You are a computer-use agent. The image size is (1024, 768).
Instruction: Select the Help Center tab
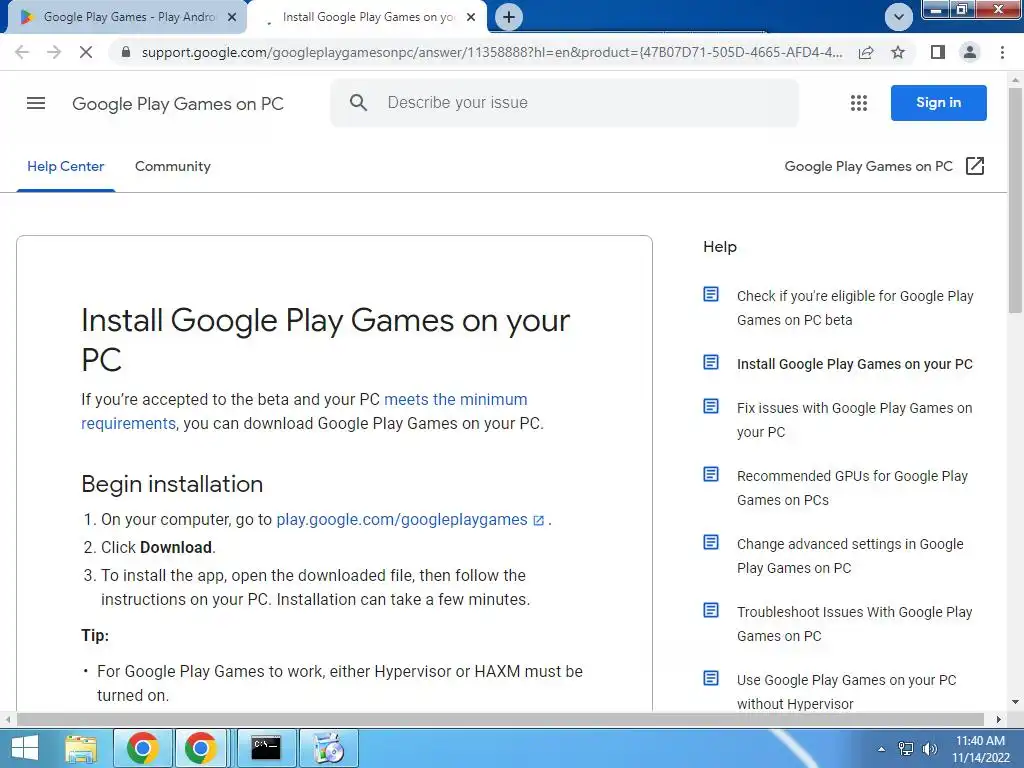coord(65,167)
